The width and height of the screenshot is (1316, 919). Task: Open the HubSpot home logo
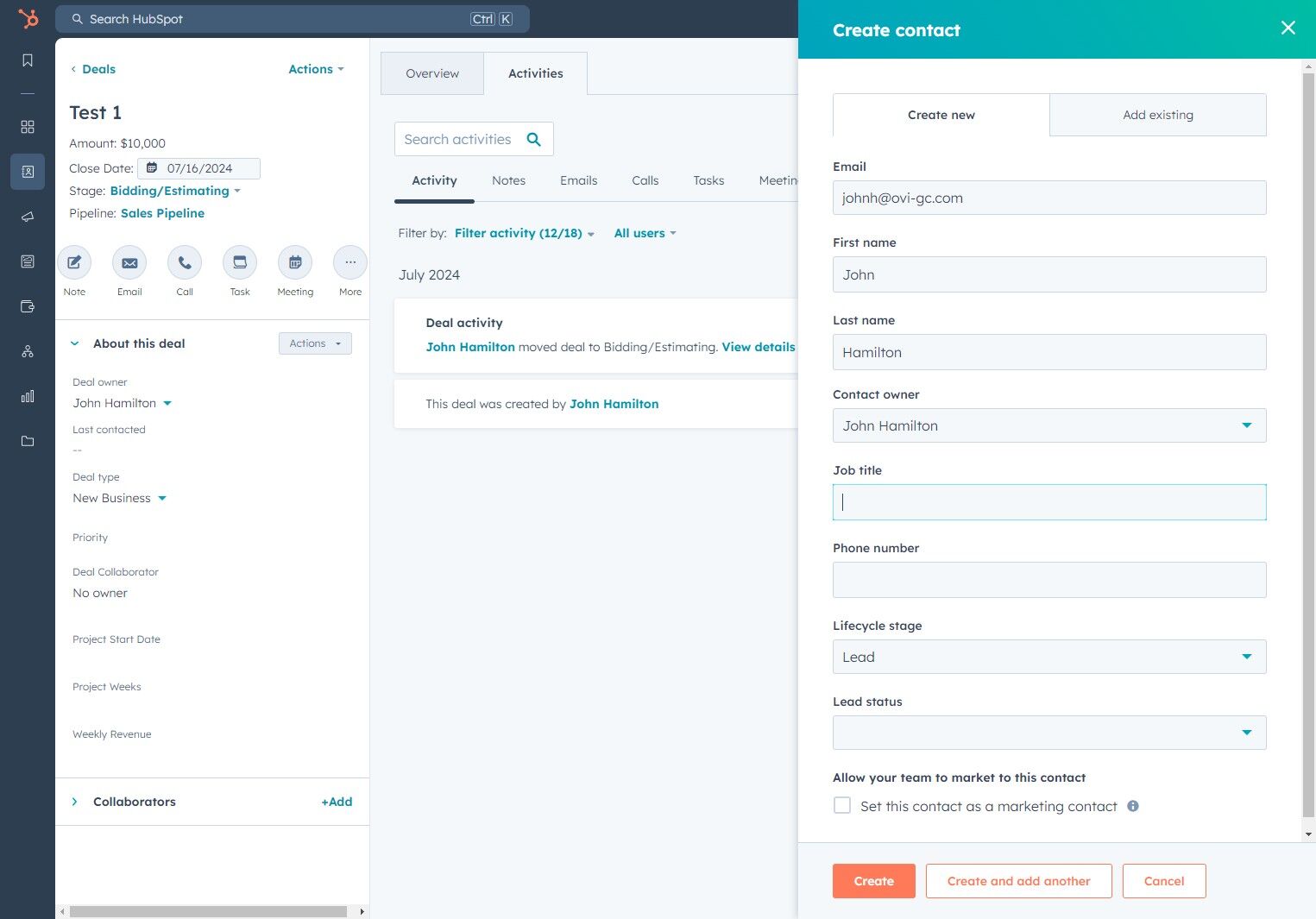pos(28,18)
